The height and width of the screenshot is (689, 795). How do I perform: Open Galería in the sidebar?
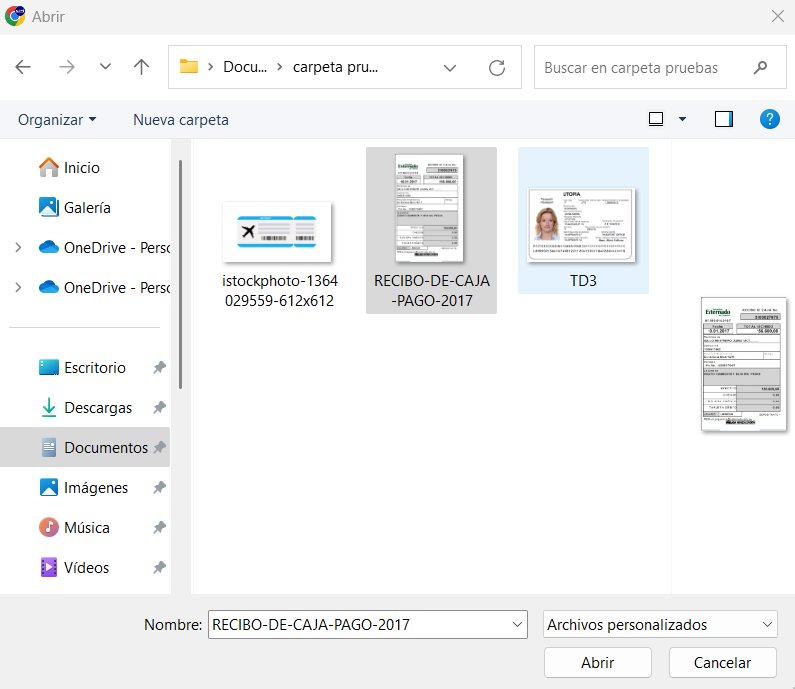(x=87, y=208)
